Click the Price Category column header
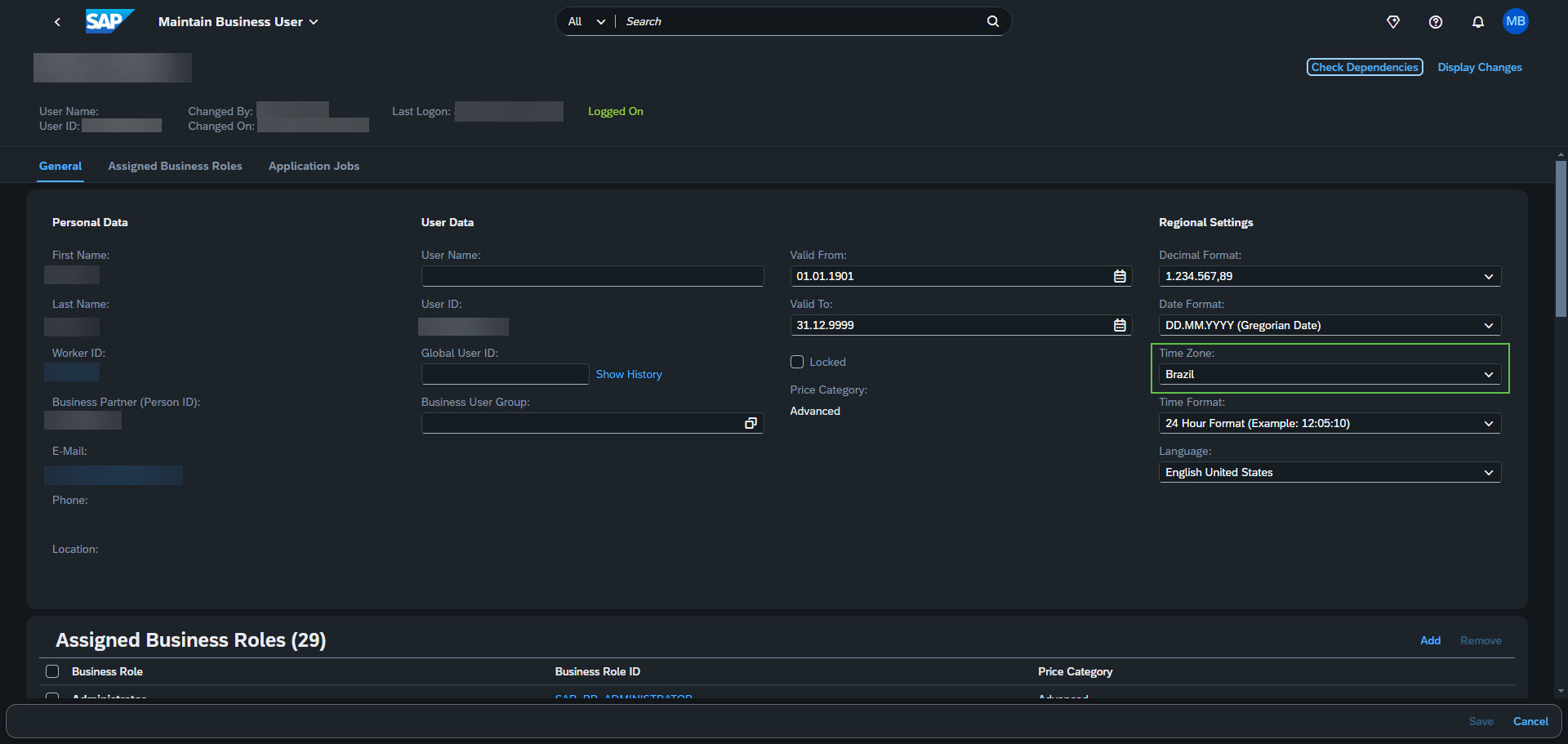The height and width of the screenshot is (744, 1568). click(1075, 671)
